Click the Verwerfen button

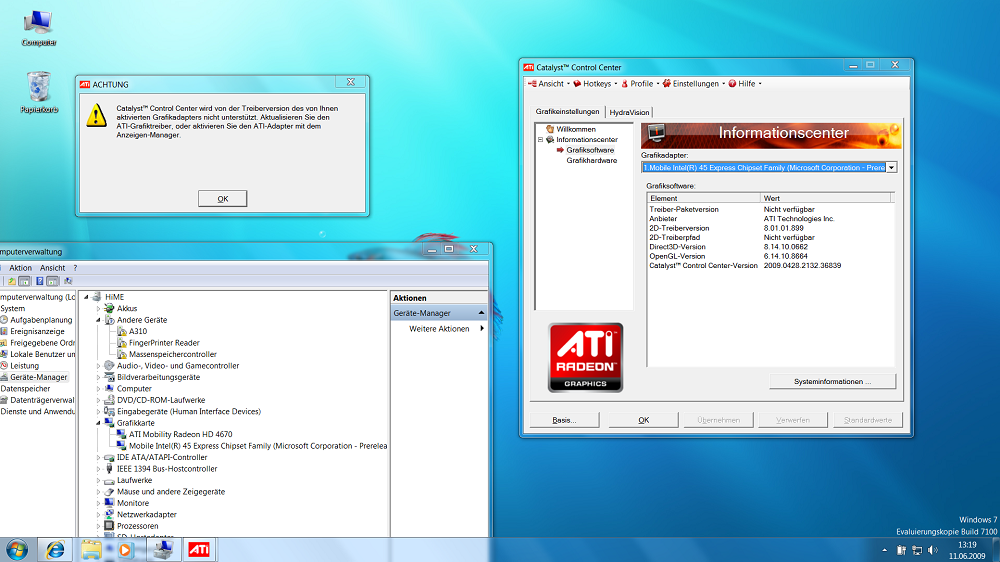(x=793, y=420)
